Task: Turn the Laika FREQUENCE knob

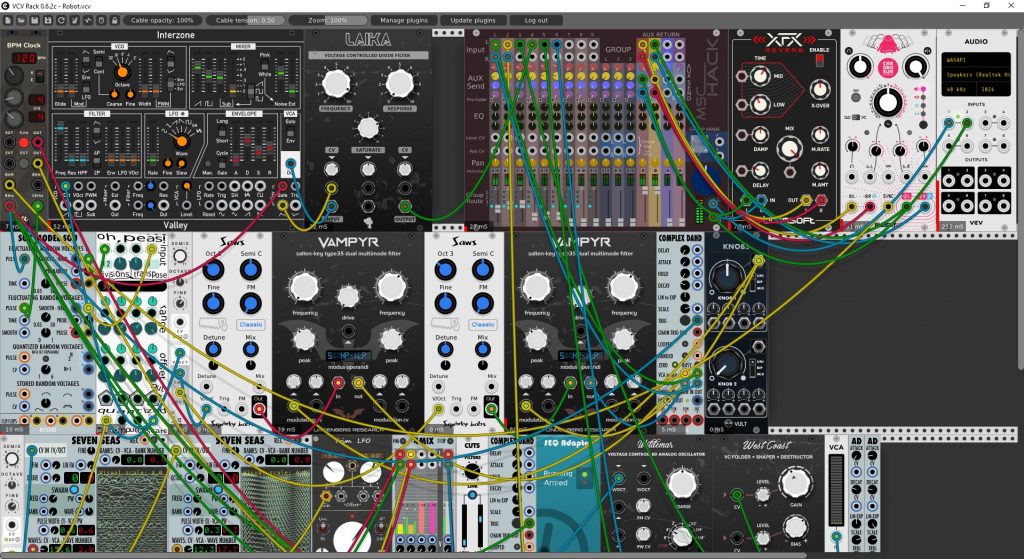Action: pos(336,83)
